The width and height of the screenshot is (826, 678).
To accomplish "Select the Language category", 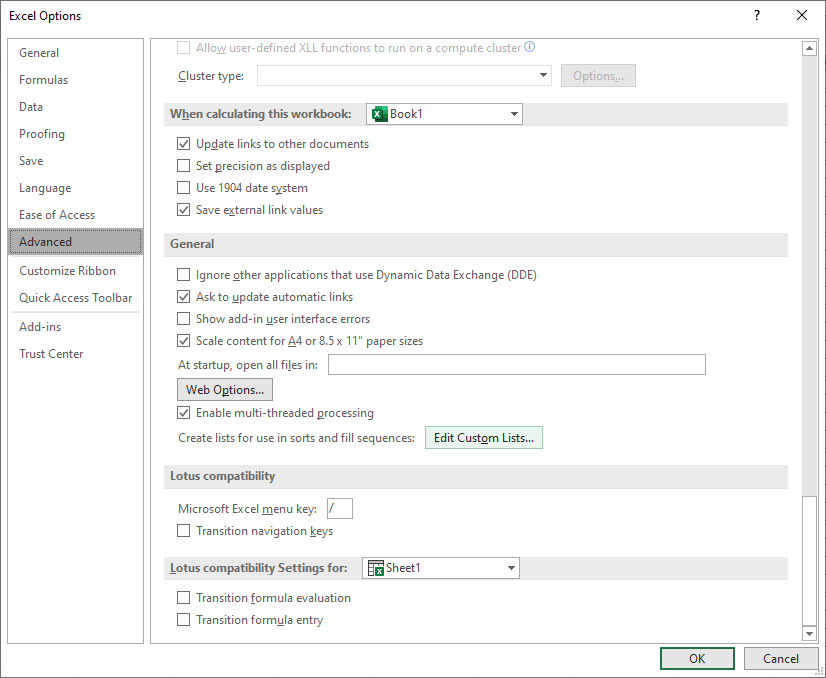I will (x=75, y=188).
